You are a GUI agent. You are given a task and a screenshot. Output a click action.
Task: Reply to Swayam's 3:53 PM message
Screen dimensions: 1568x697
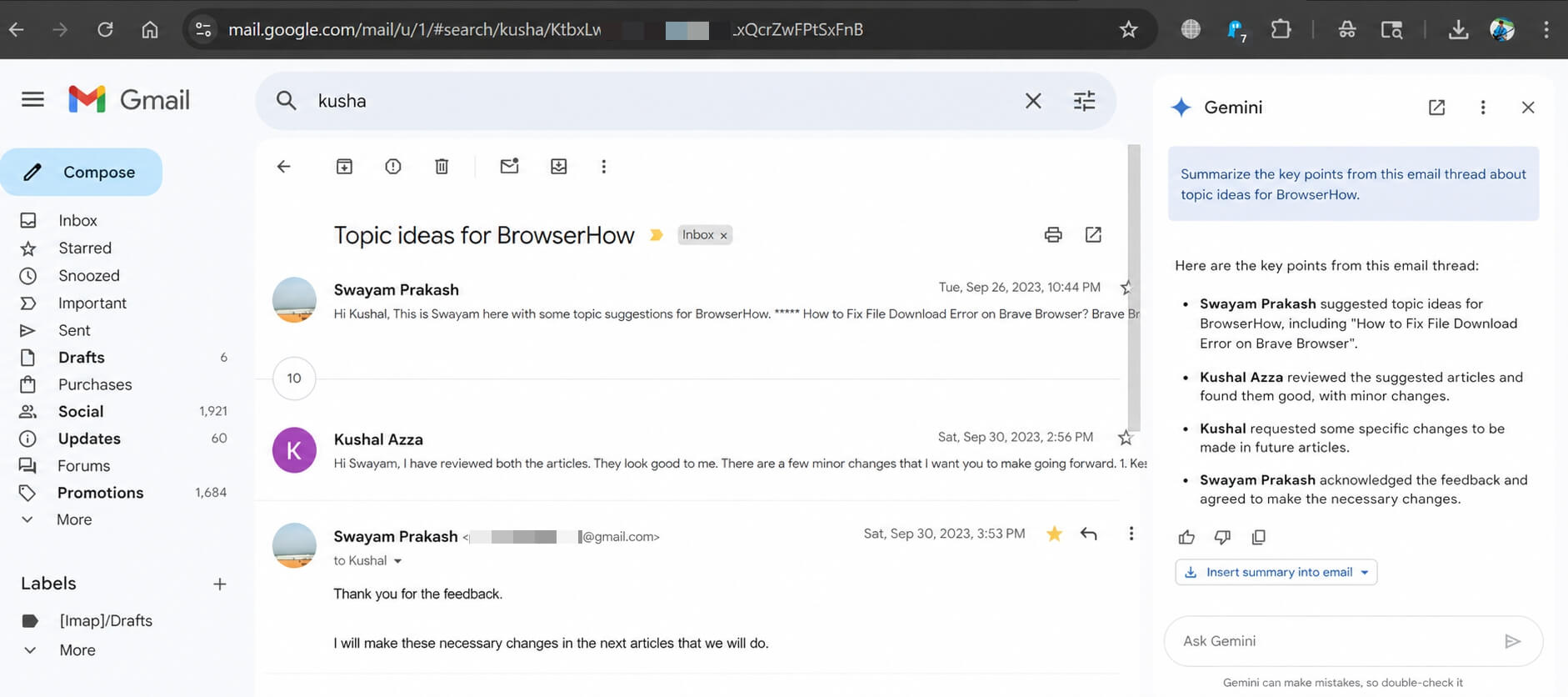tap(1088, 534)
